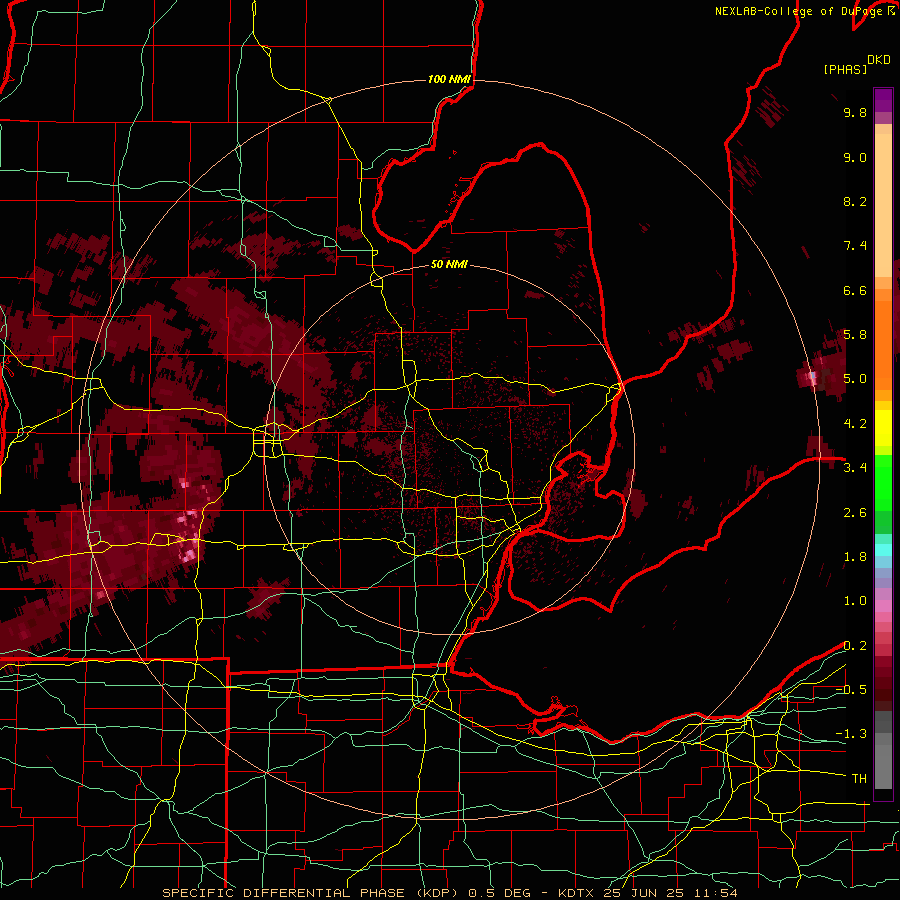Image resolution: width=900 pixels, height=900 pixels.
Task: Click the purple top segment of color bar
Action: click(x=883, y=100)
